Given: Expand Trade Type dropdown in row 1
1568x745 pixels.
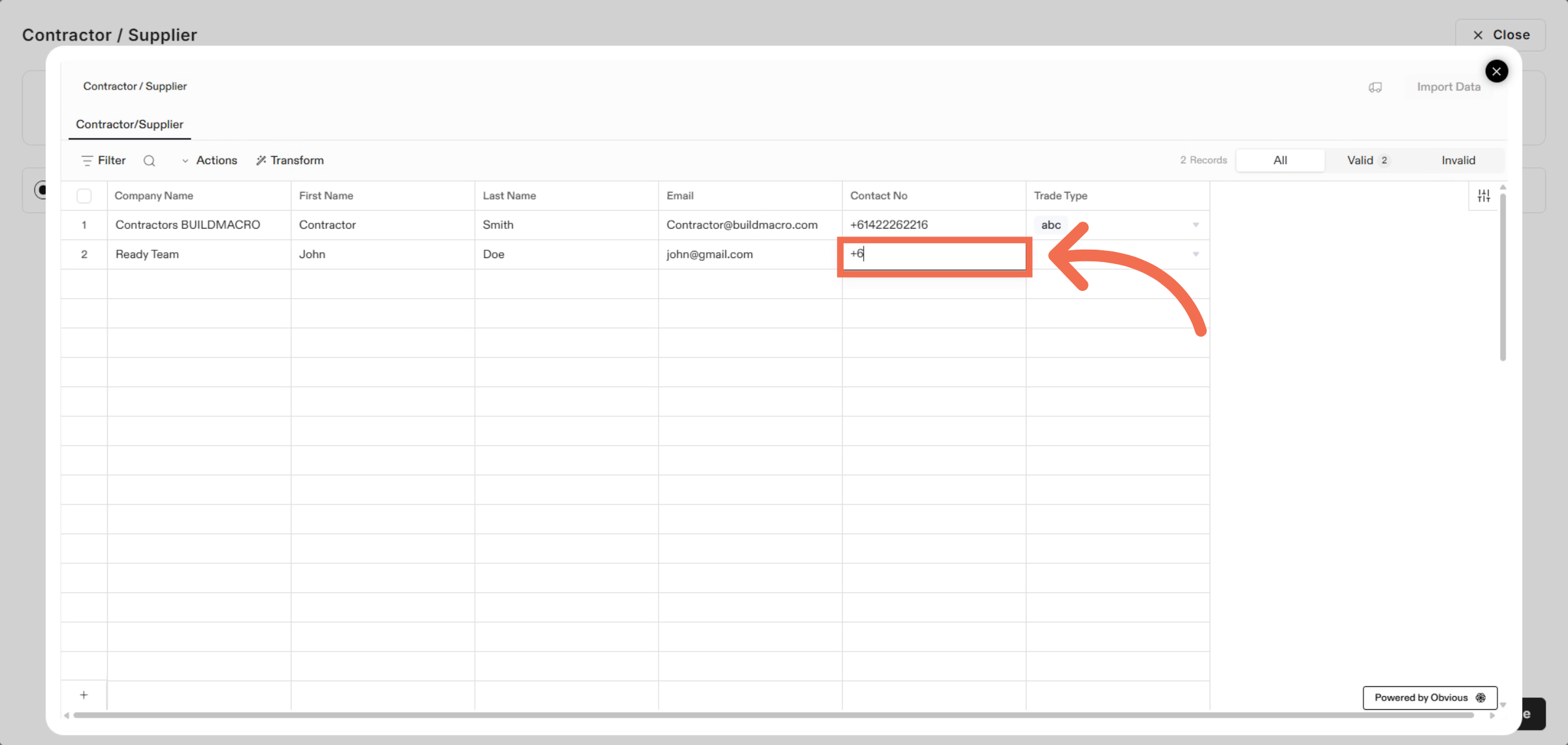Looking at the screenshot, I should 1196,225.
